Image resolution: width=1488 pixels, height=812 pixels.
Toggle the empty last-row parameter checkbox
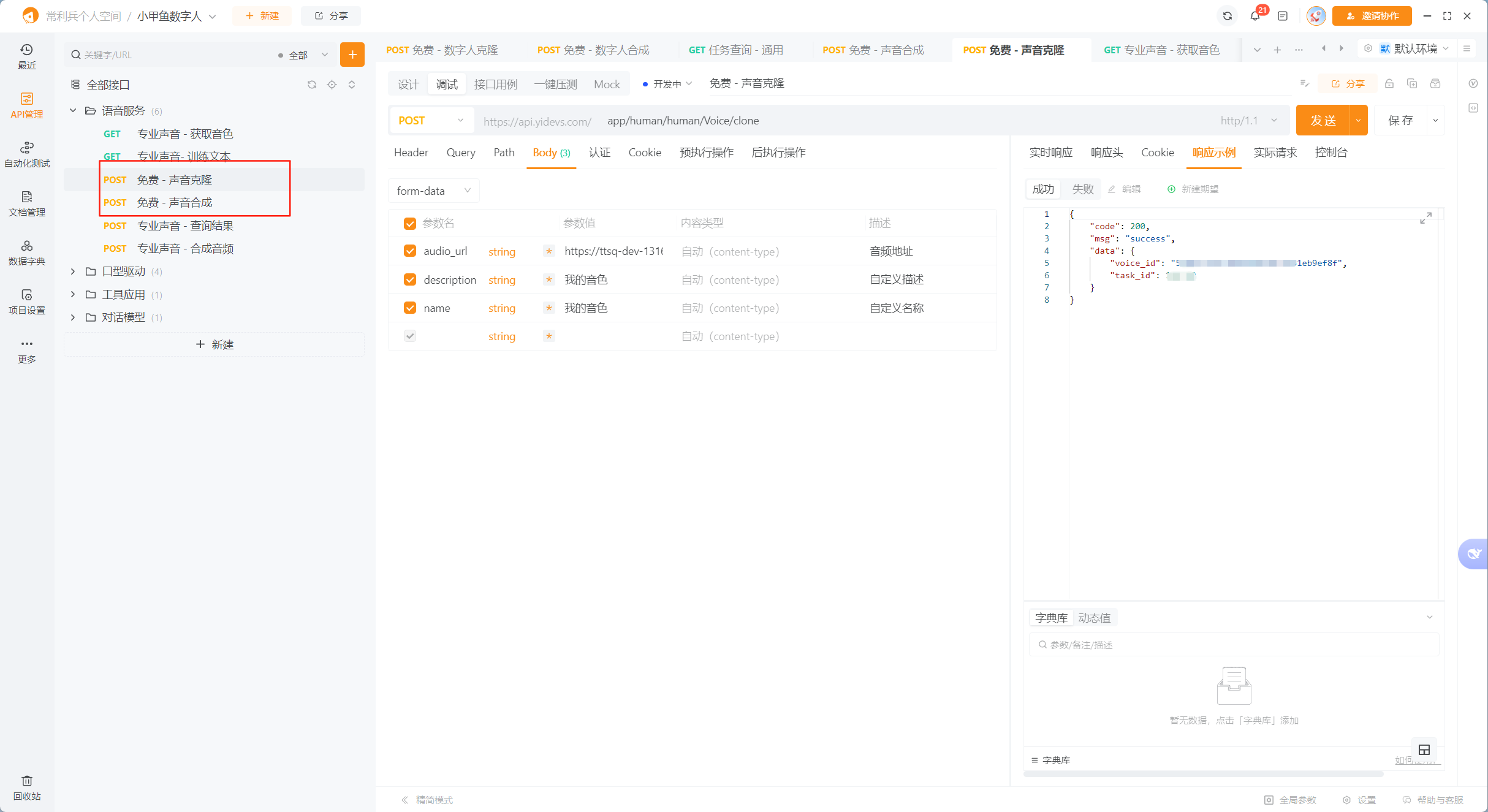point(410,336)
